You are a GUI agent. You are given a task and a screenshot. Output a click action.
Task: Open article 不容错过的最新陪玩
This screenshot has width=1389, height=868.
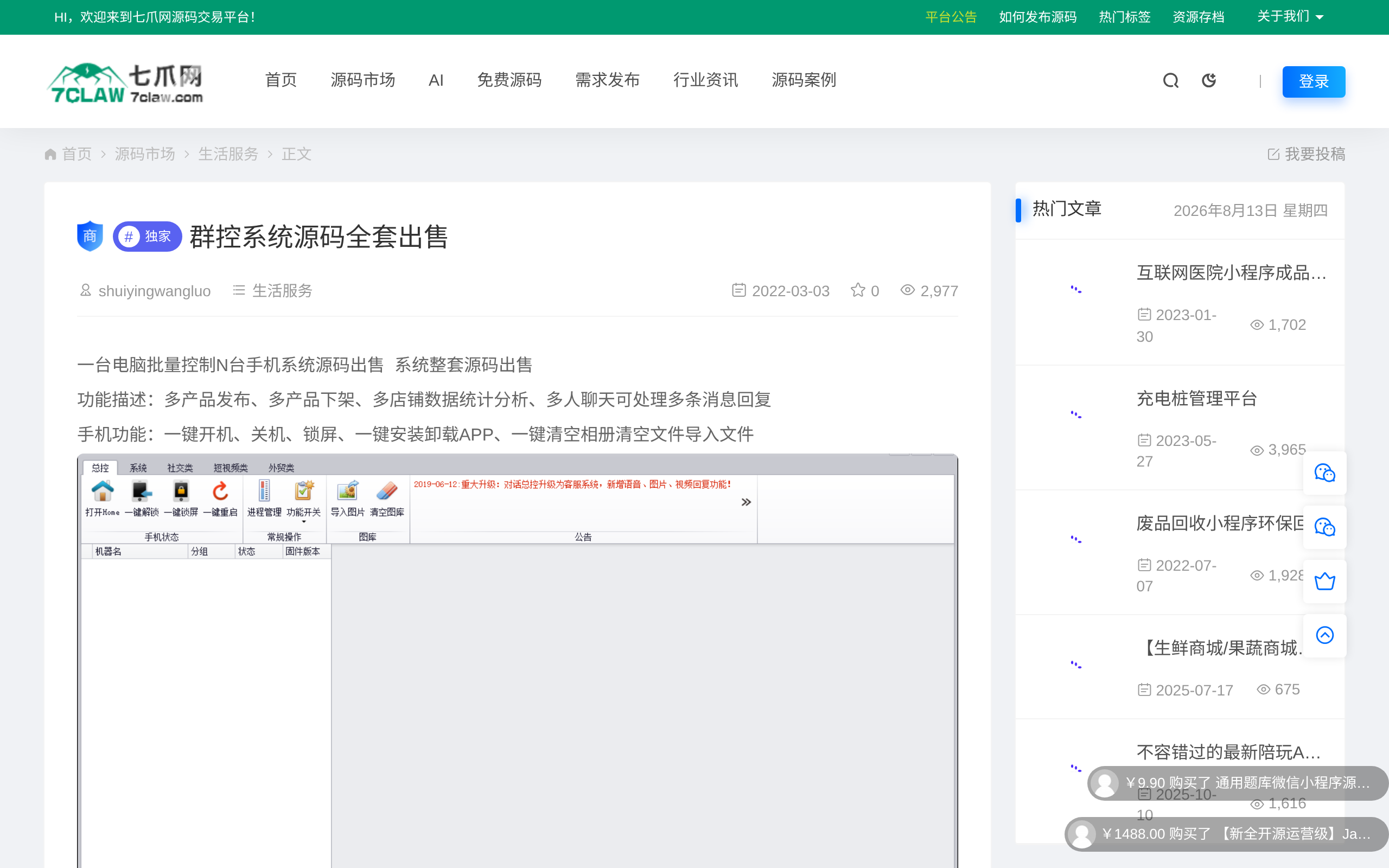1229,752
